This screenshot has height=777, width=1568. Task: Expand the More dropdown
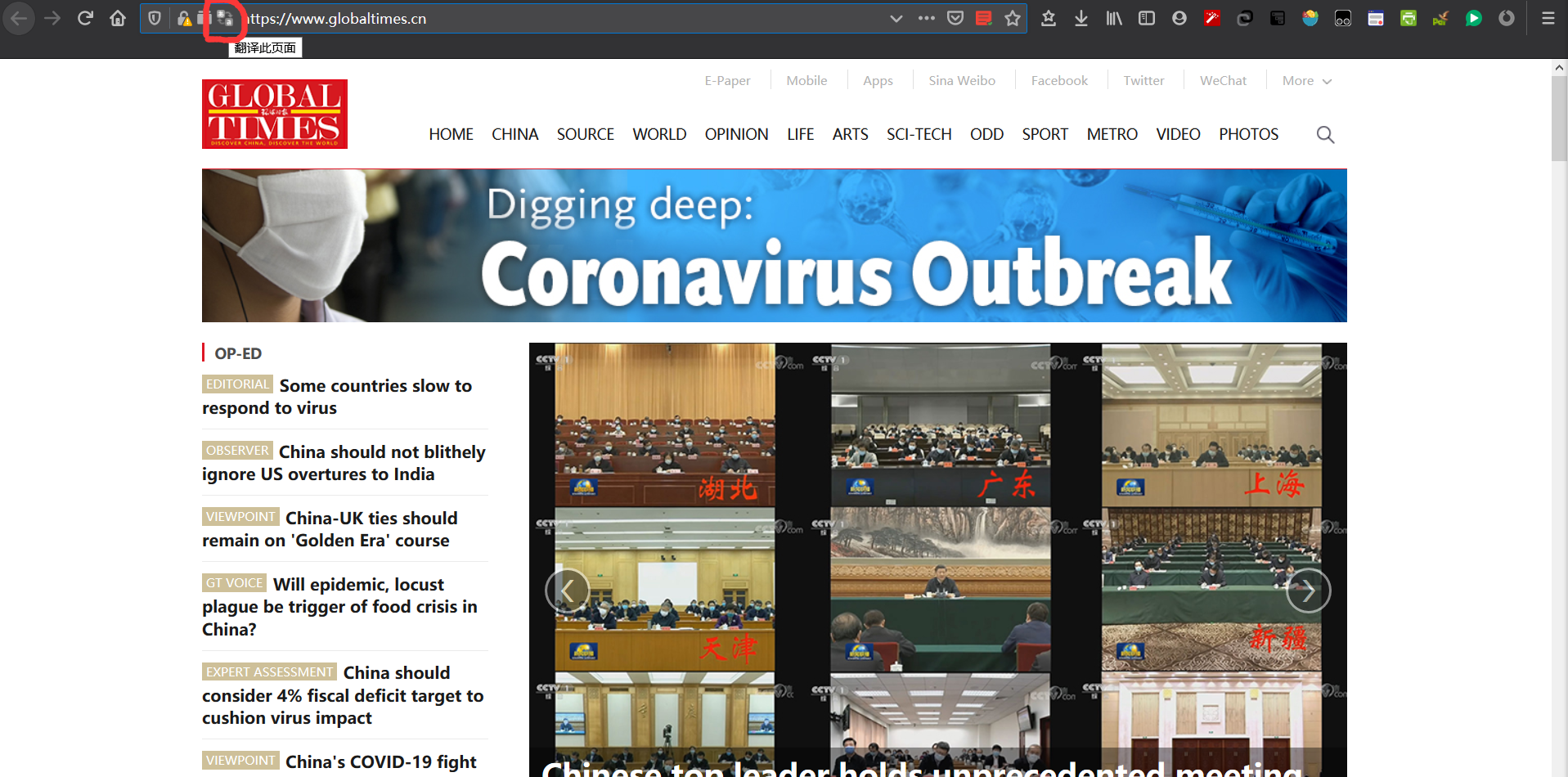point(1307,80)
